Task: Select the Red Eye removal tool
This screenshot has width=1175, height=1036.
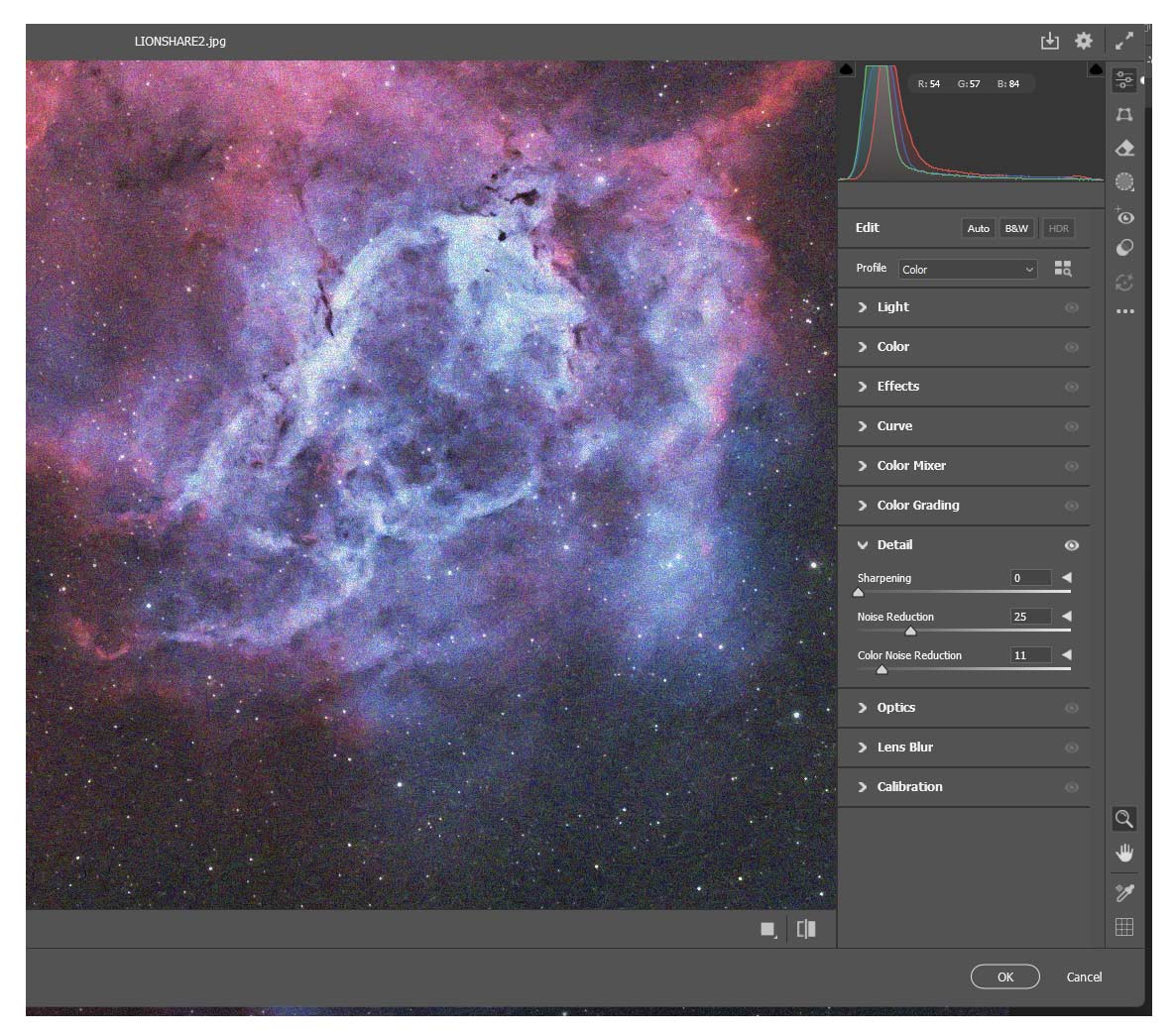Action: (1124, 215)
